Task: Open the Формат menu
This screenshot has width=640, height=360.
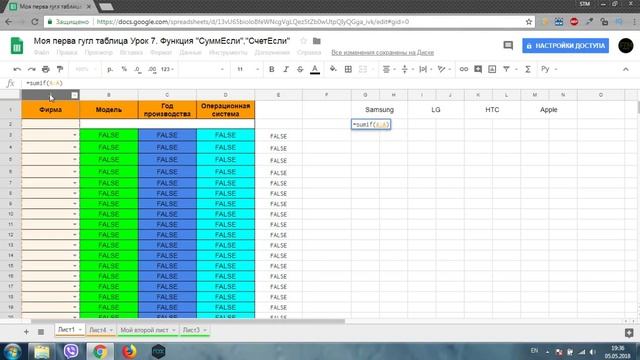Action: coord(161,53)
